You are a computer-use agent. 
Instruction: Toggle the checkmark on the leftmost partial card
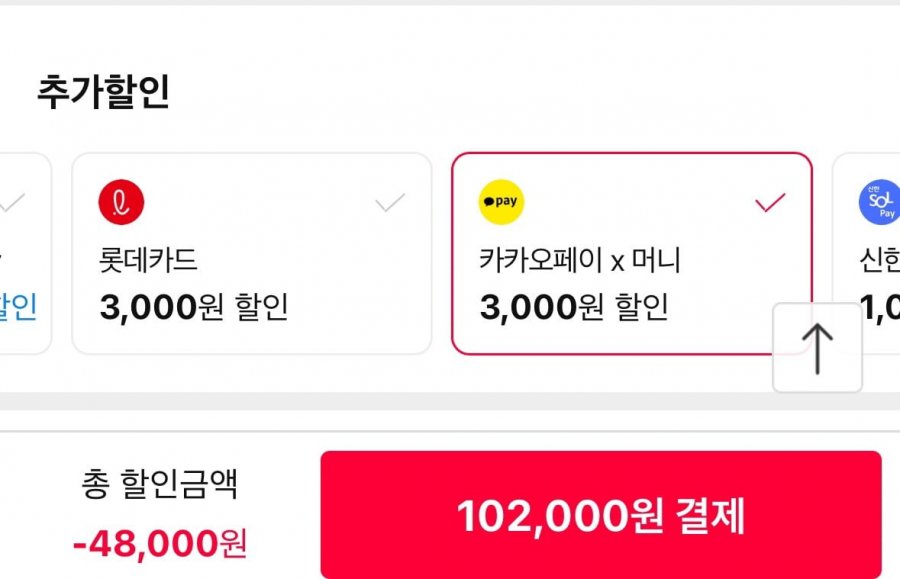[x=12, y=204]
